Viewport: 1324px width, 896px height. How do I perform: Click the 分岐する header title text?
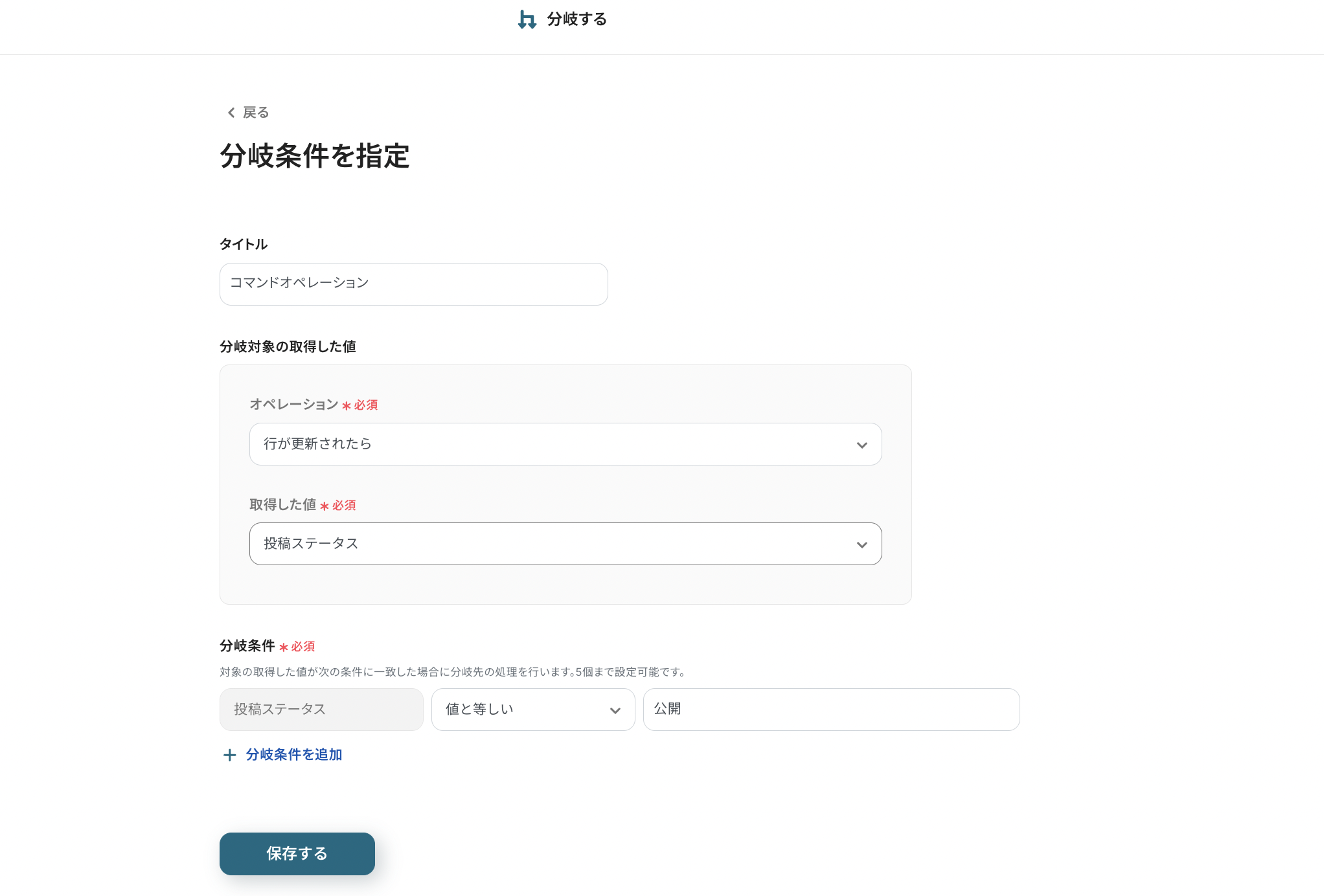pyautogui.click(x=576, y=19)
